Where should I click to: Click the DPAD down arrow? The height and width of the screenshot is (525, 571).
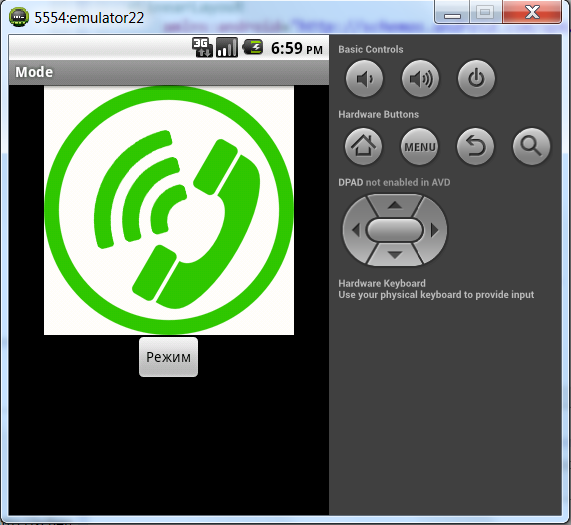point(395,254)
